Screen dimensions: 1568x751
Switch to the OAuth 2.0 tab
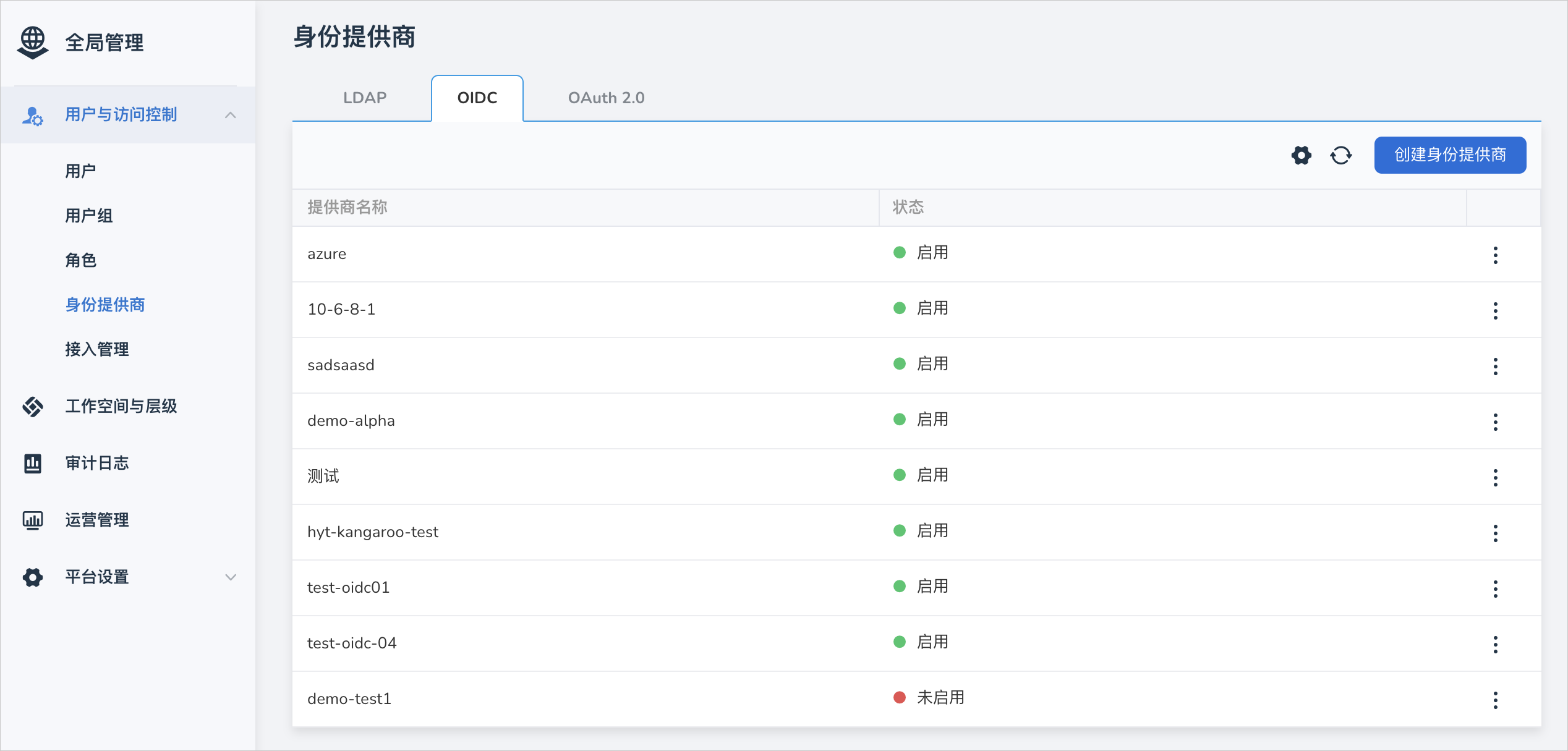(x=606, y=98)
